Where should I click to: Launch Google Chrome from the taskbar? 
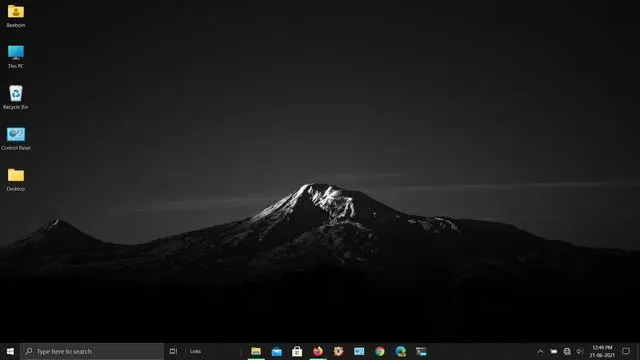coord(380,351)
